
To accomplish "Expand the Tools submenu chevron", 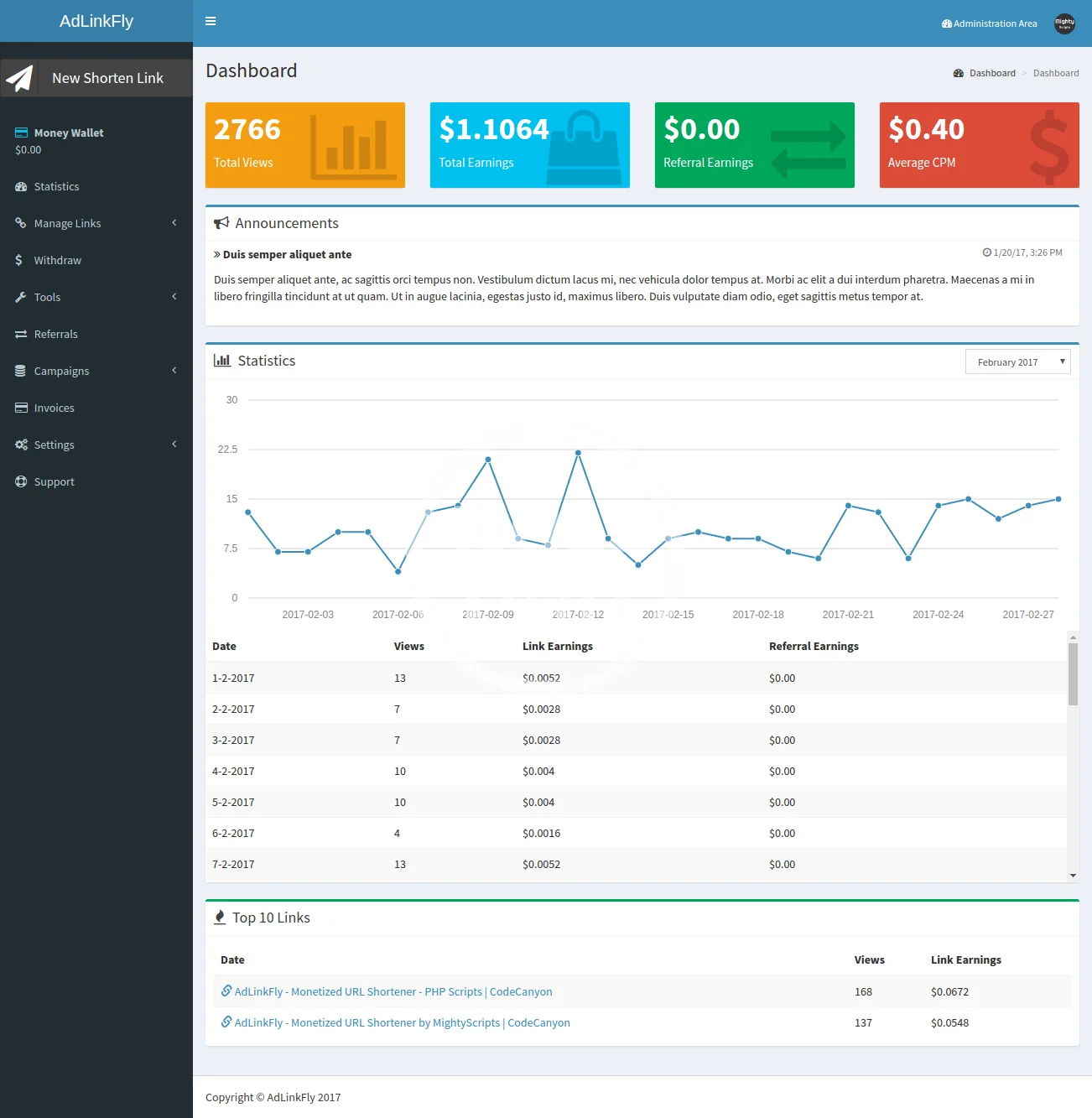I will tap(174, 297).
